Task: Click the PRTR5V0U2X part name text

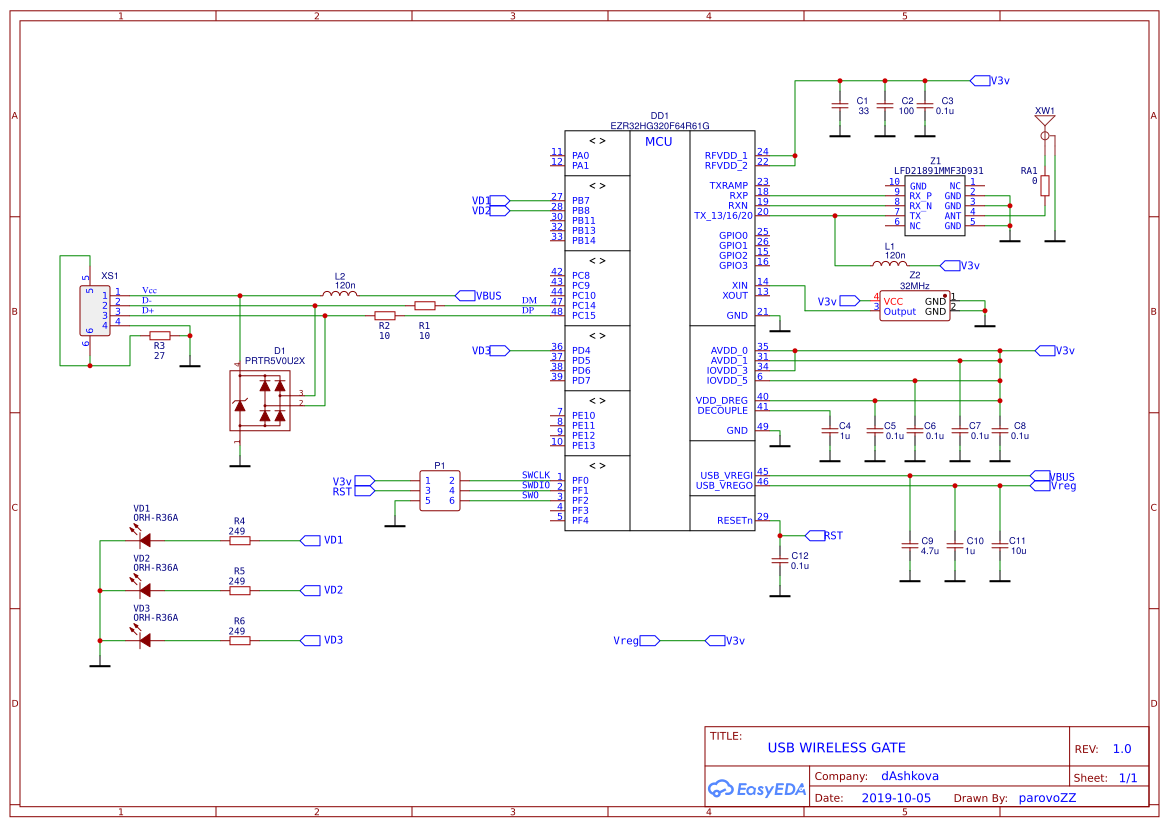Action: pyautogui.click(x=274, y=361)
